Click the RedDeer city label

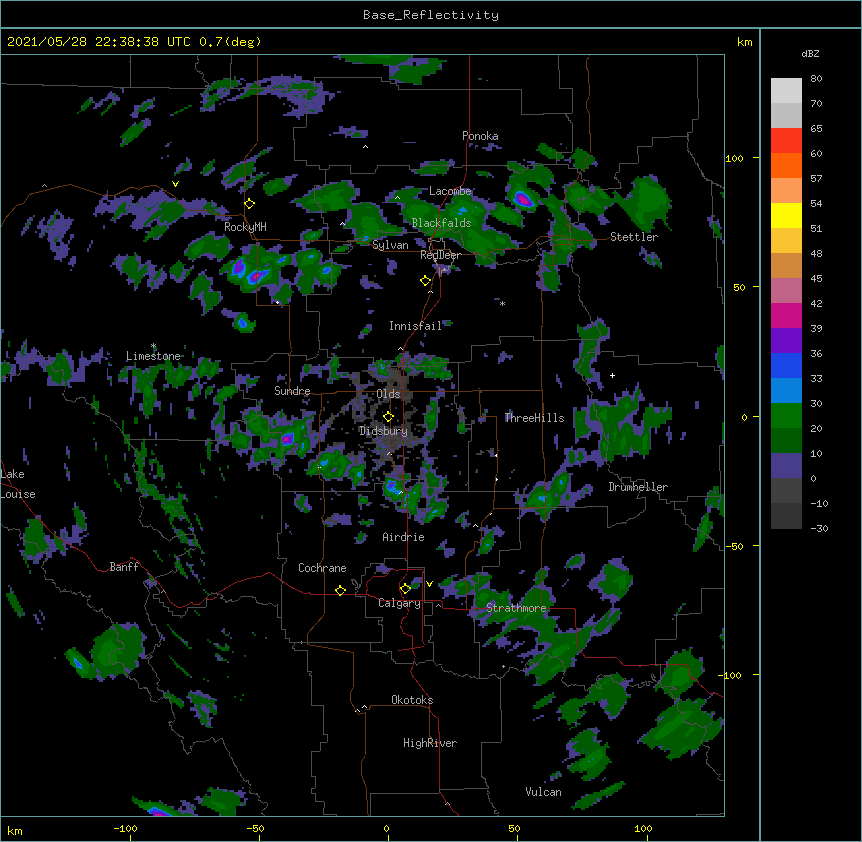(440, 255)
